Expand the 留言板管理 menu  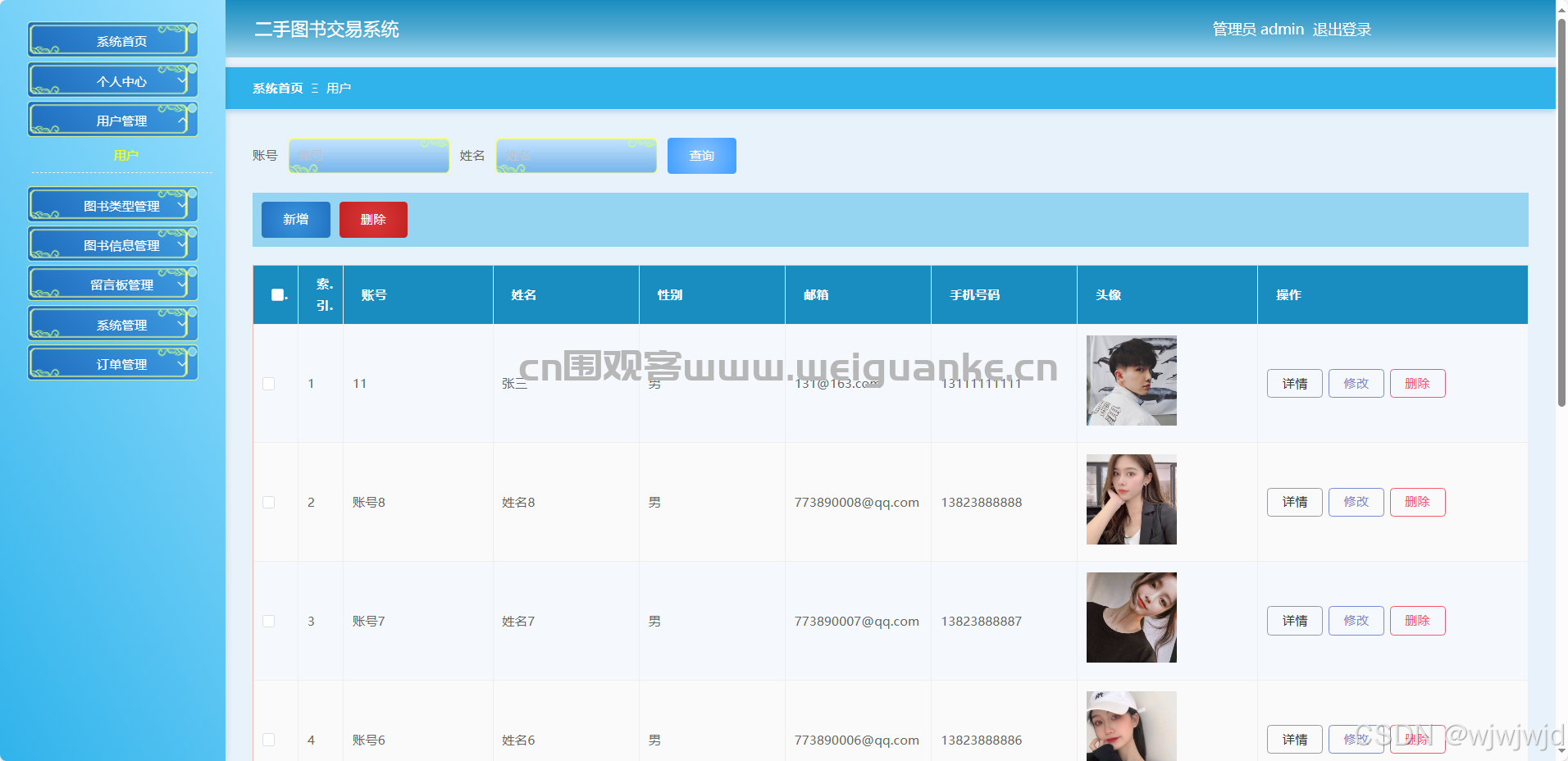[x=113, y=284]
